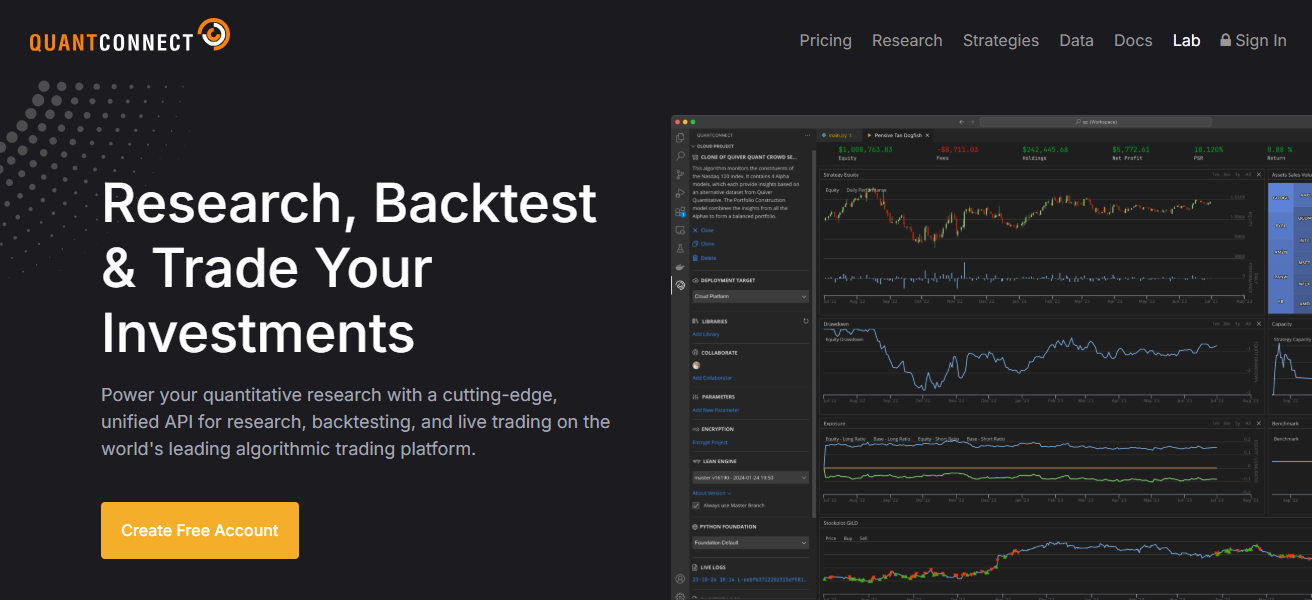Open the live log entry under Live Logs
The height and width of the screenshot is (600, 1312).
coord(750,580)
